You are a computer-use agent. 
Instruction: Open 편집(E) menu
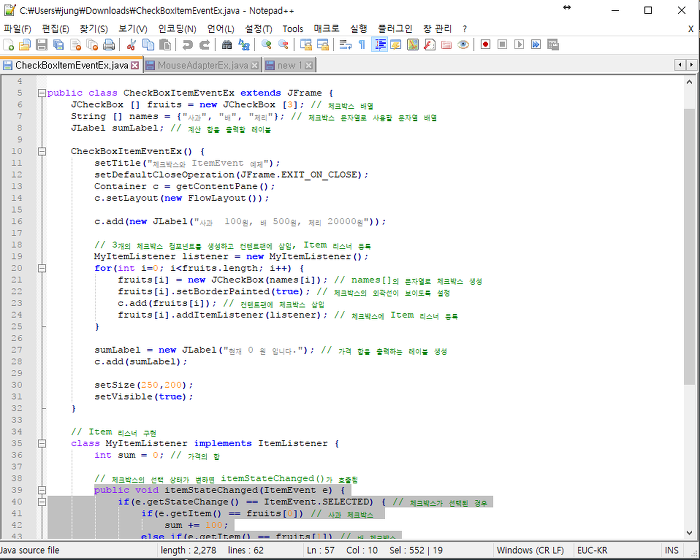pyautogui.click(x=55, y=29)
